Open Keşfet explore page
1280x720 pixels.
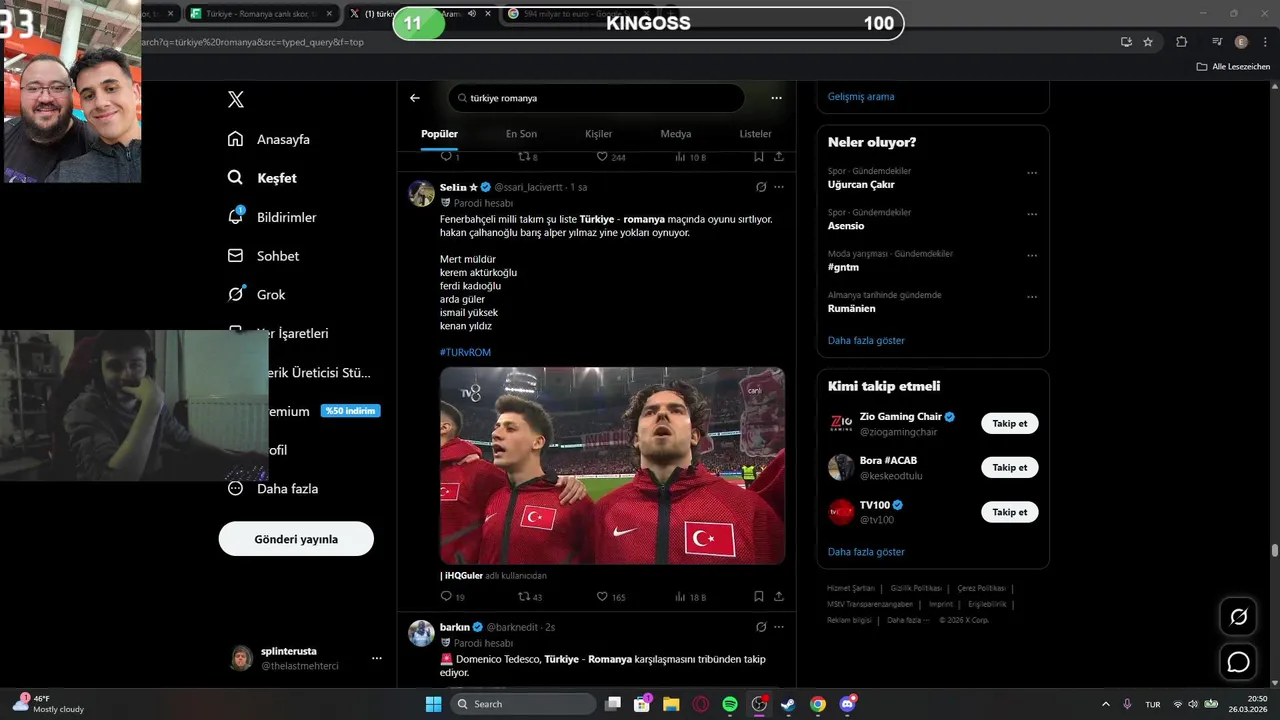[263, 178]
